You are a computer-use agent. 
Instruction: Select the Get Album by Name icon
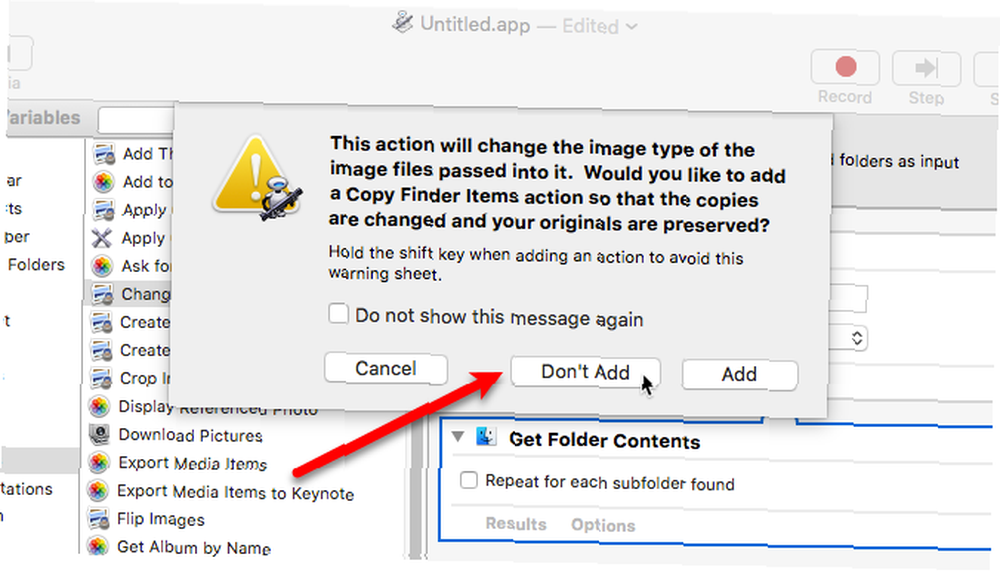(x=98, y=546)
